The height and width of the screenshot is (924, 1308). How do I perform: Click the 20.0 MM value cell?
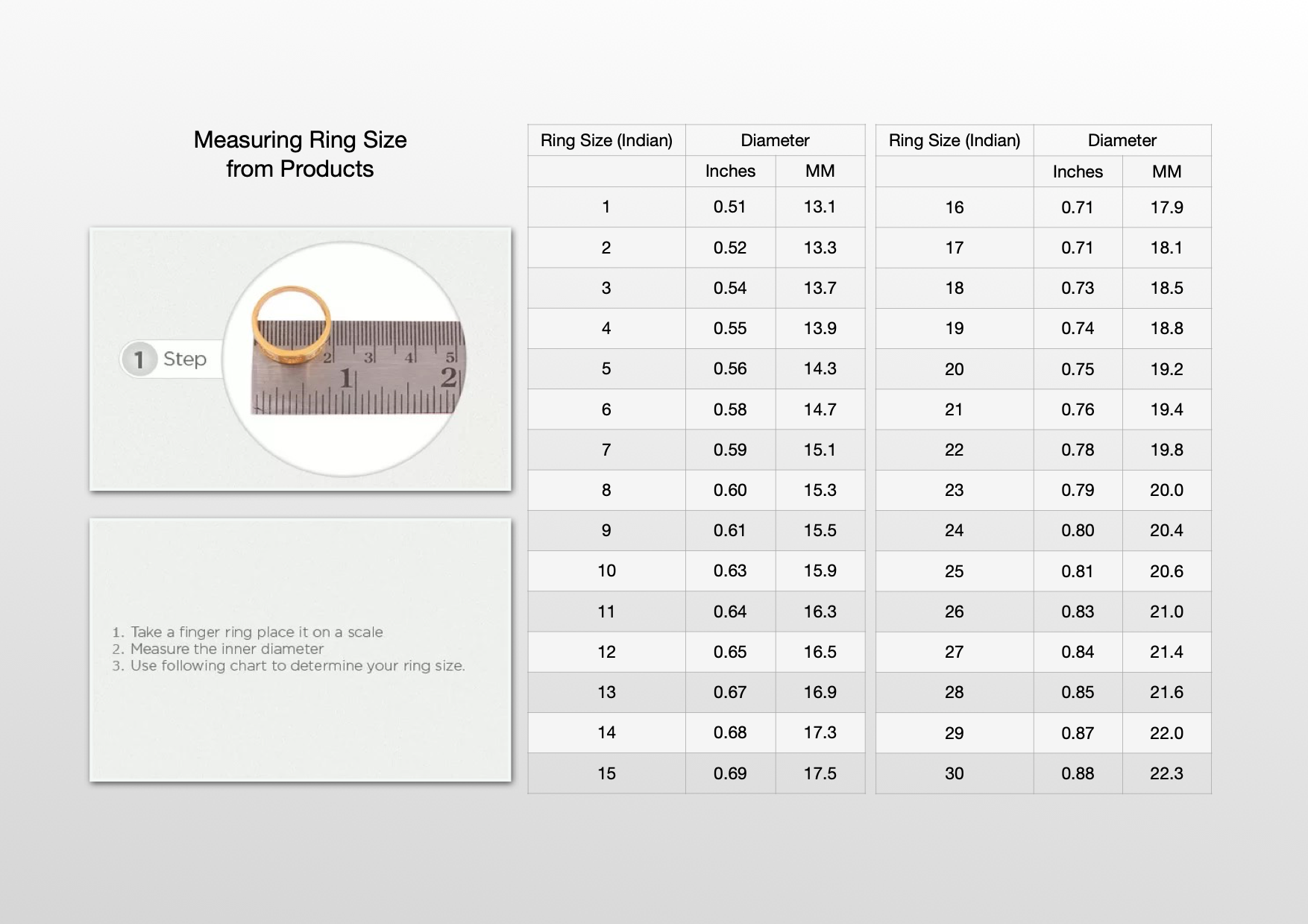point(1166,490)
